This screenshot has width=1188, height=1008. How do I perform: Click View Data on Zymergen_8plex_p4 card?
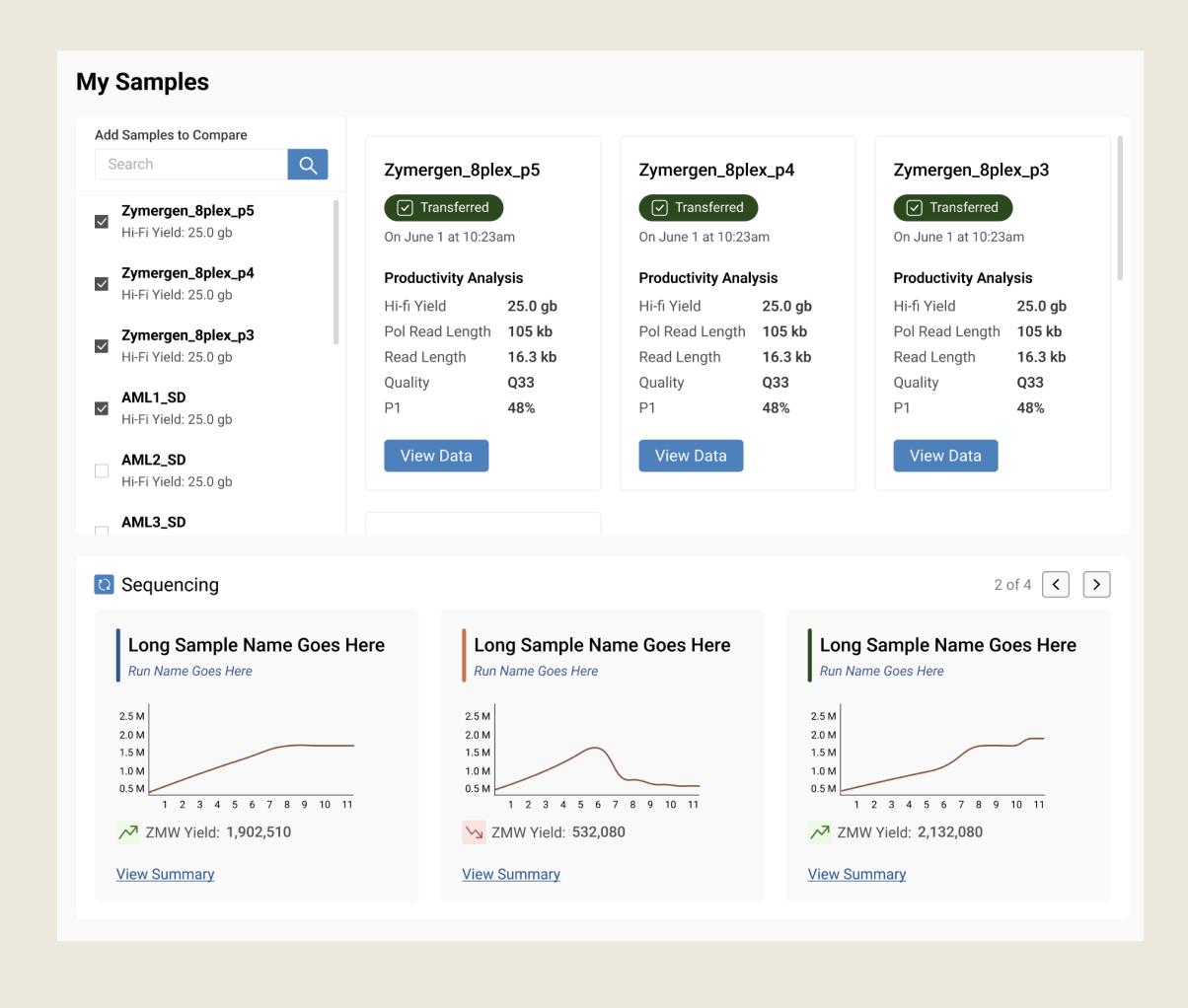point(691,456)
